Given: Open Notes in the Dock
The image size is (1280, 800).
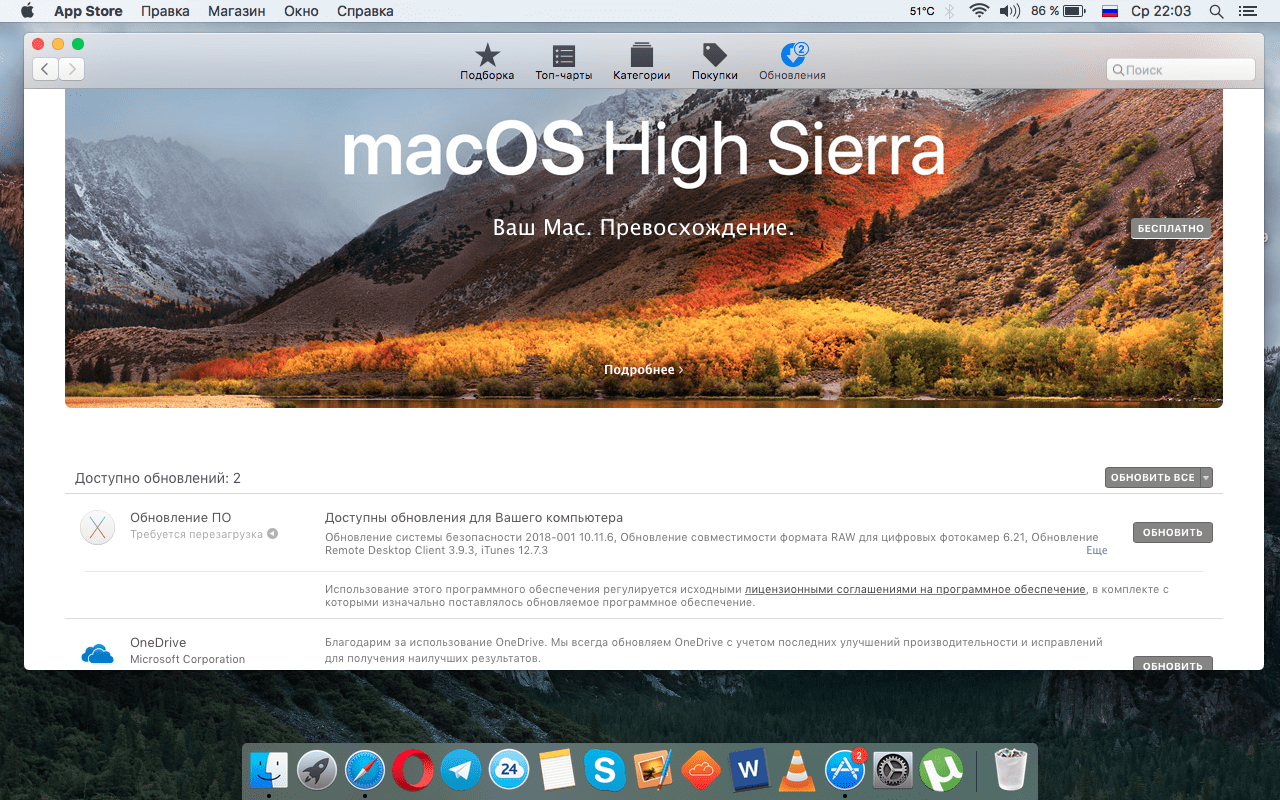Looking at the screenshot, I should [x=557, y=770].
